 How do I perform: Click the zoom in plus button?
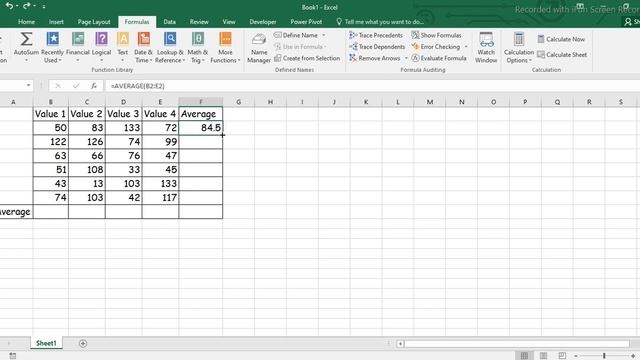(633, 356)
